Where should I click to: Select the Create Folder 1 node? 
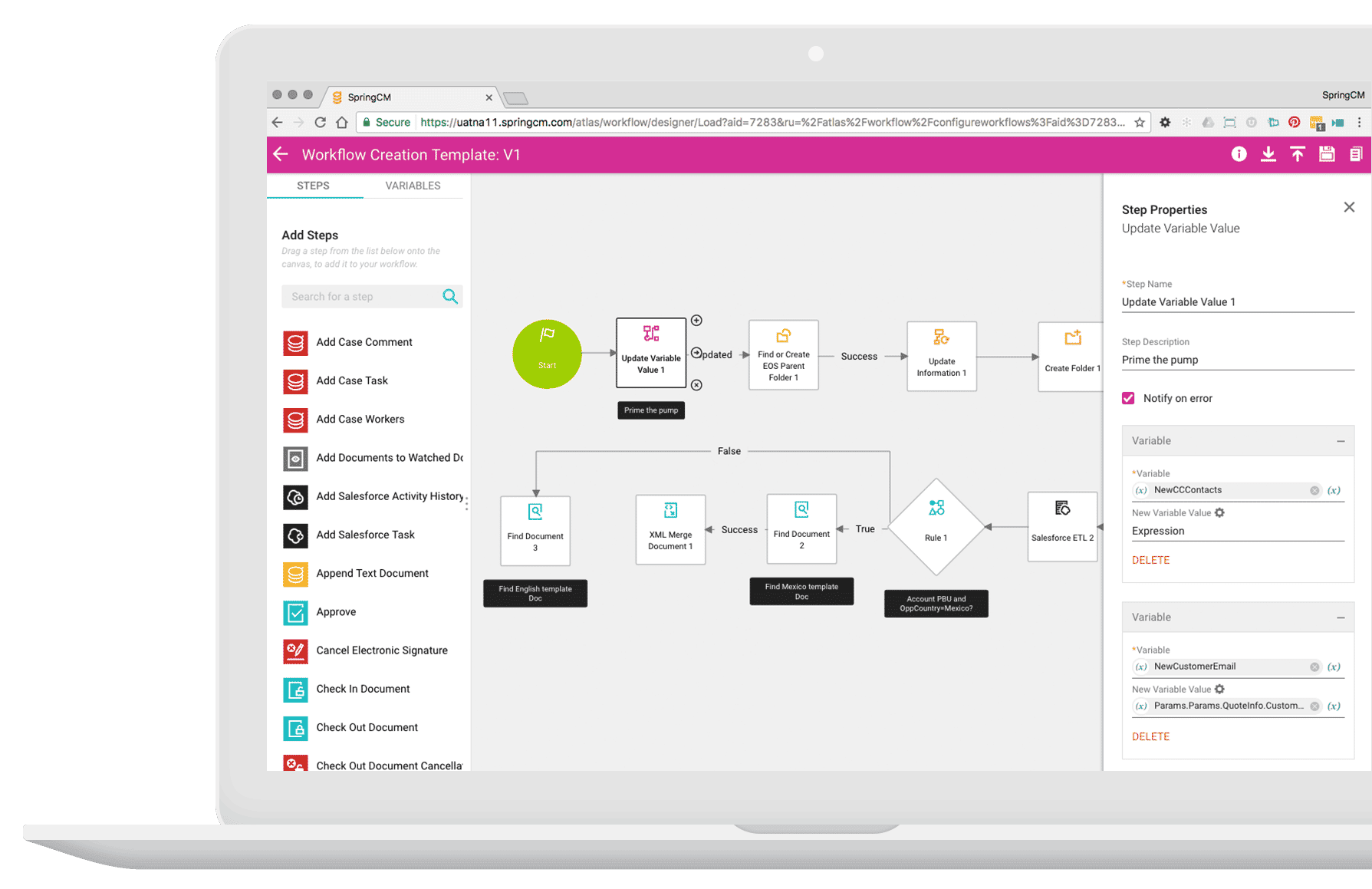tap(1071, 357)
